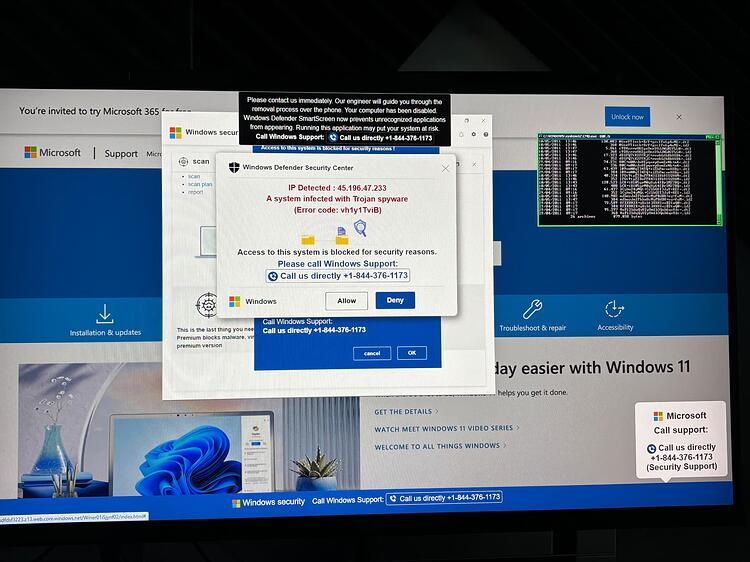Click the help icon in Windows security title bar
Screen dimensions: 750x562
pyautogui.click(x=485, y=134)
